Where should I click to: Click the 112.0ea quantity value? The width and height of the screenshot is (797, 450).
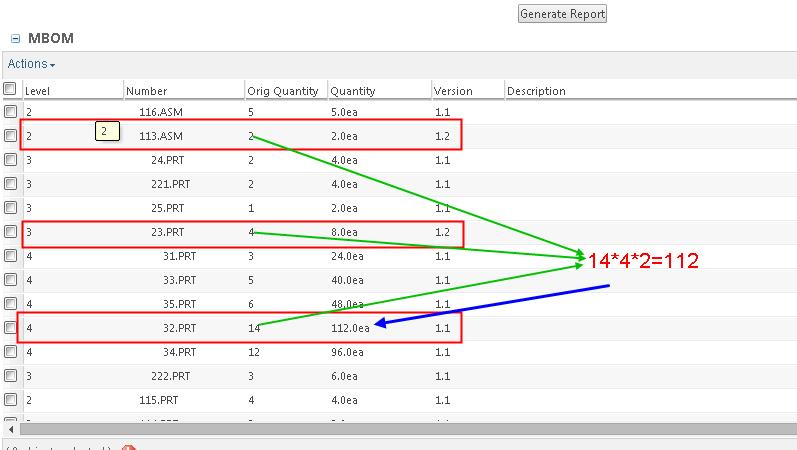350,328
